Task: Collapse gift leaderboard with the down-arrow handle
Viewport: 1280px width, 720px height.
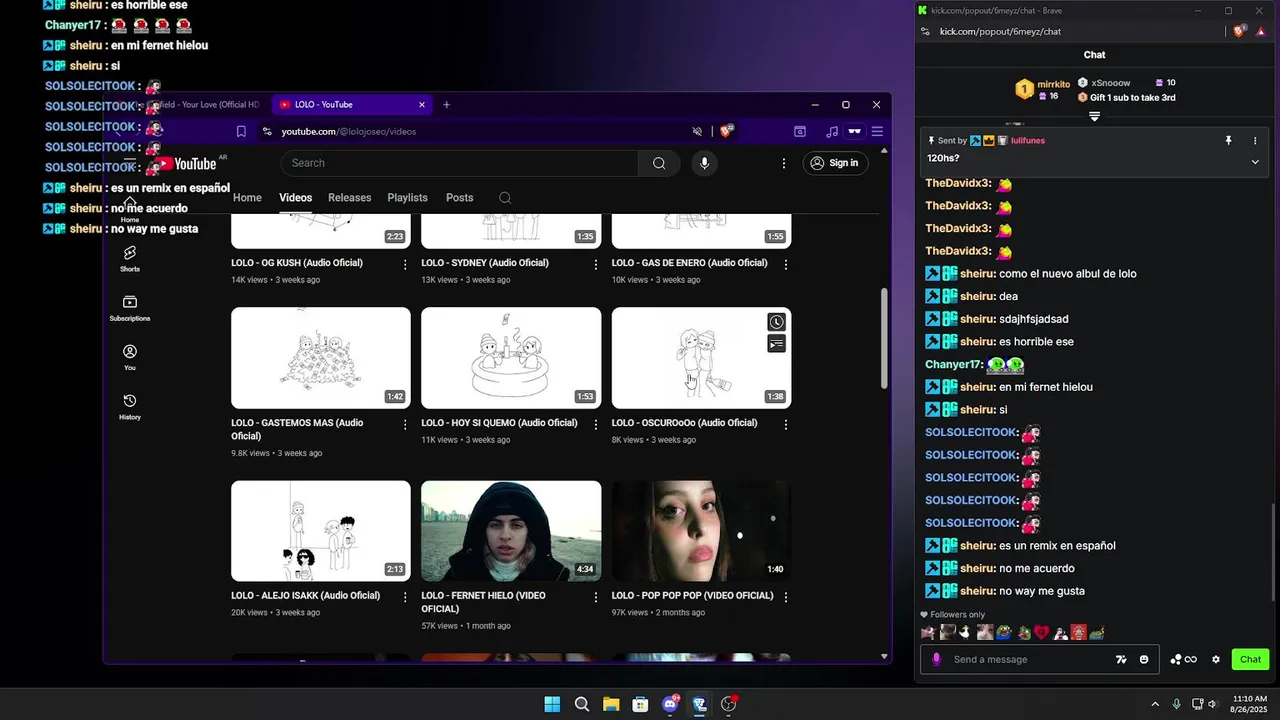Action: point(1094,117)
